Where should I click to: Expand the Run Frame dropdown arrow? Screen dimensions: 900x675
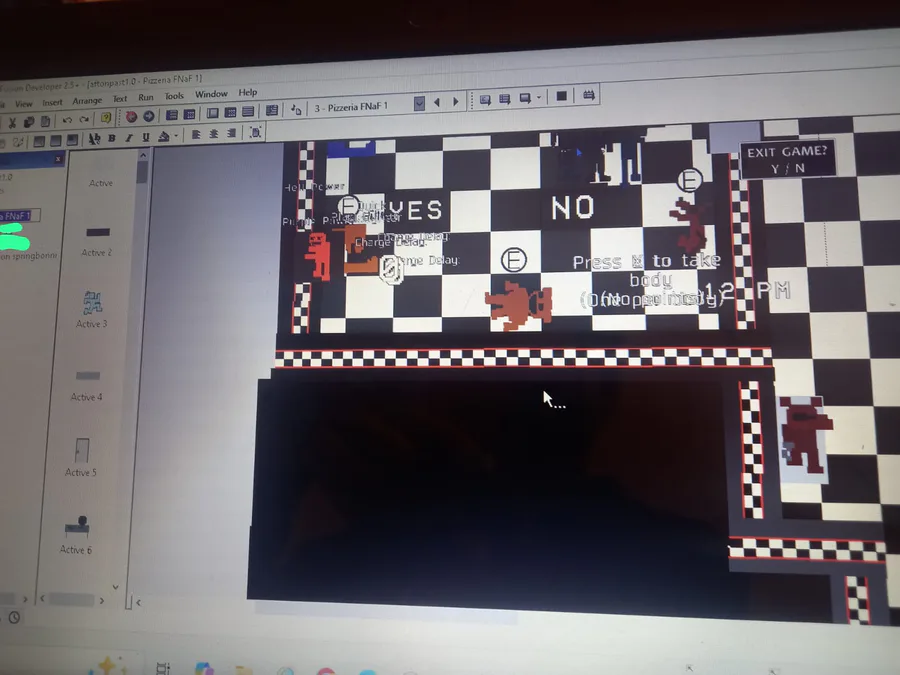tap(539, 98)
